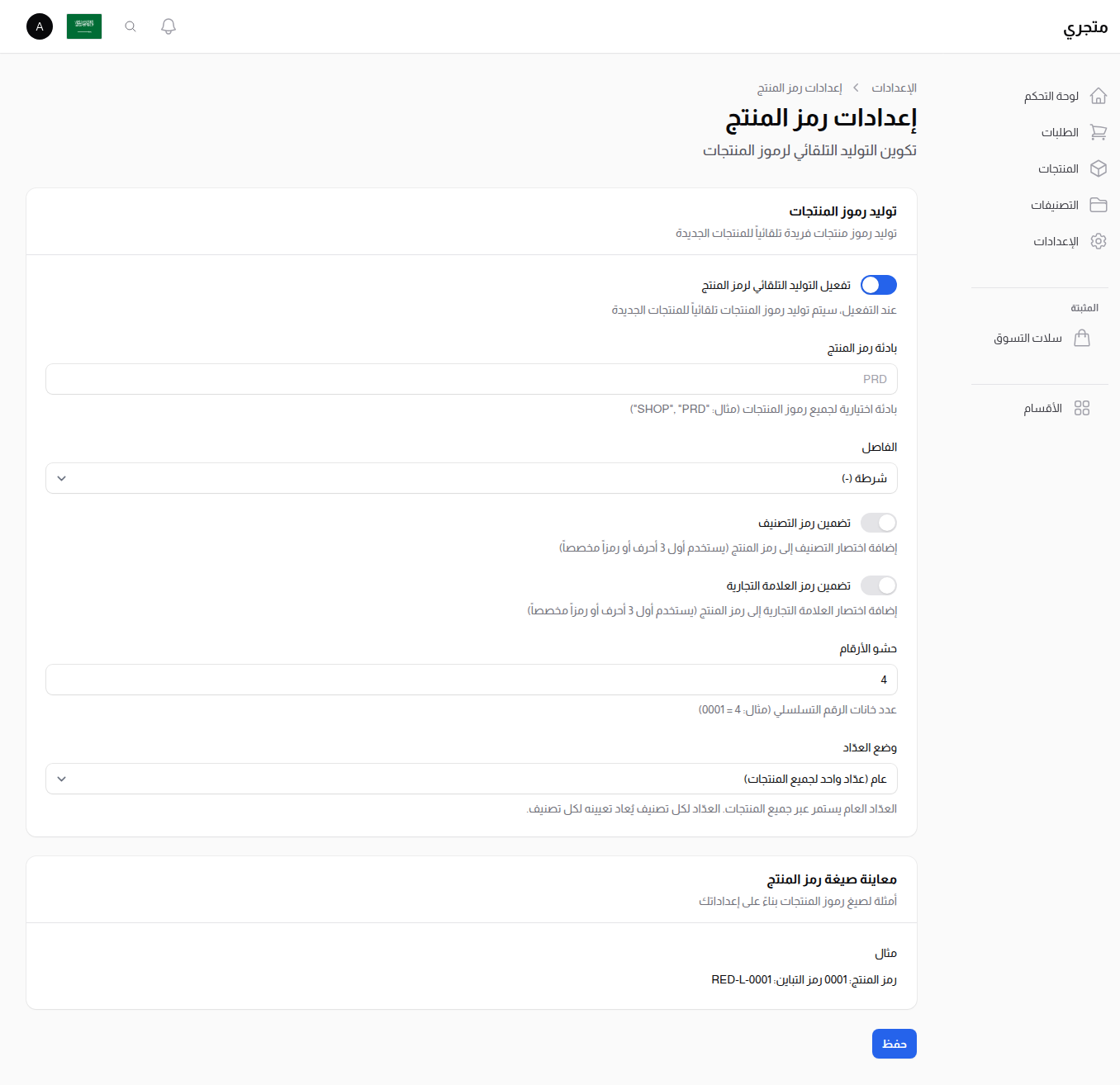Select إعدادات رمز المنتج breadcrumb item
Image resolution: width=1120 pixels, height=1085 pixels.
pyautogui.click(x=798, y=88)
